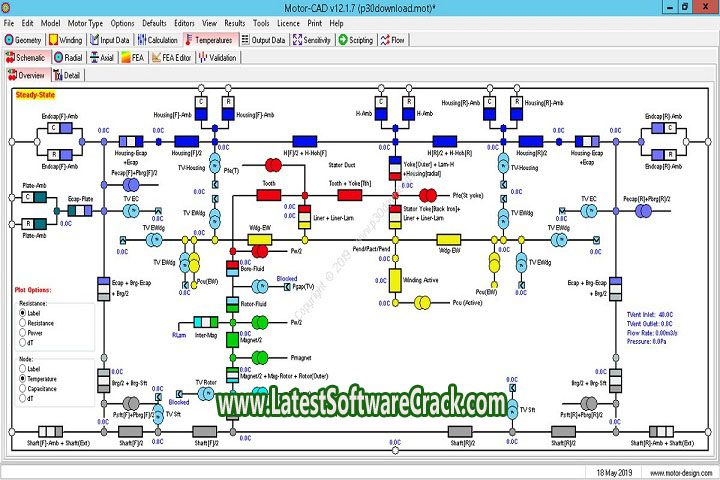Click the yellow Steady-State label

tap(35, 95)
